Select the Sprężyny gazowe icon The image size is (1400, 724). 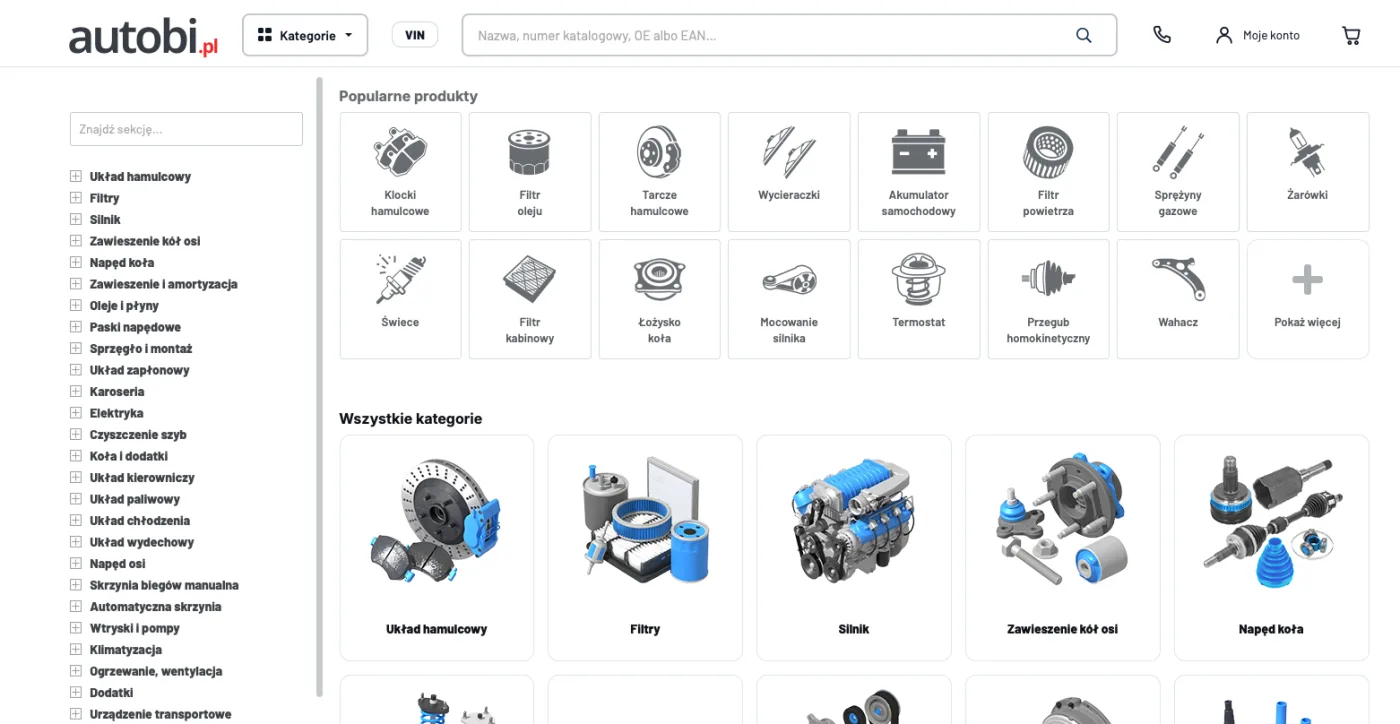[1177, 152]
